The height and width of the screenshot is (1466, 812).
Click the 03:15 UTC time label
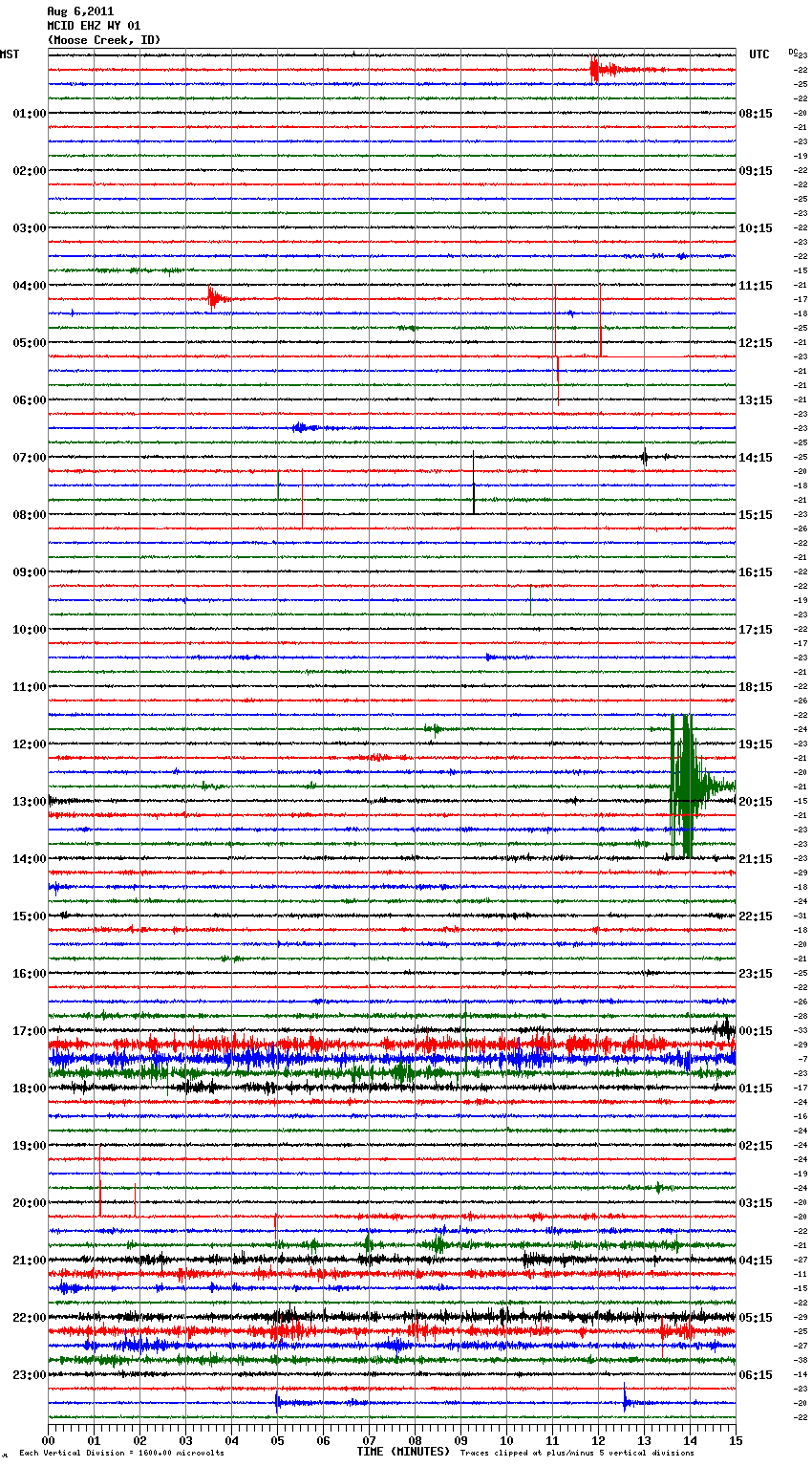pos(756,1203)
